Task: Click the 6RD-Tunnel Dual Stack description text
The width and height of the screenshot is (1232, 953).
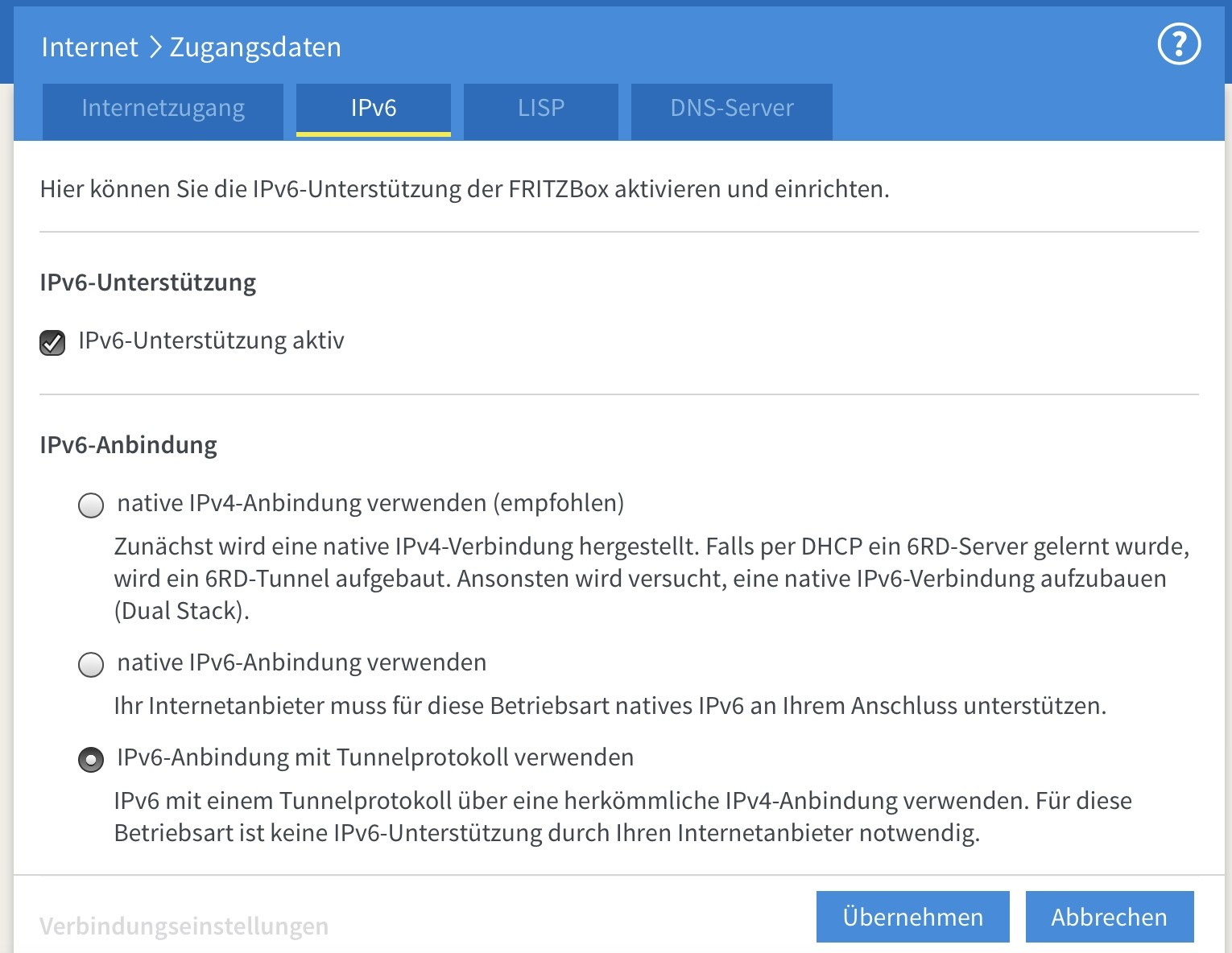Action: point(640,579)
